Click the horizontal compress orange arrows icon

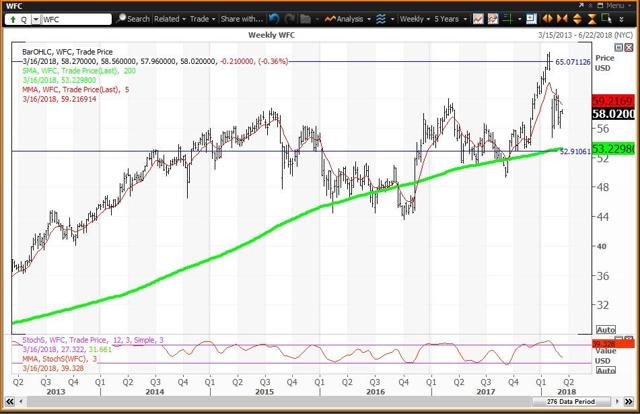(x=562, y=19)
